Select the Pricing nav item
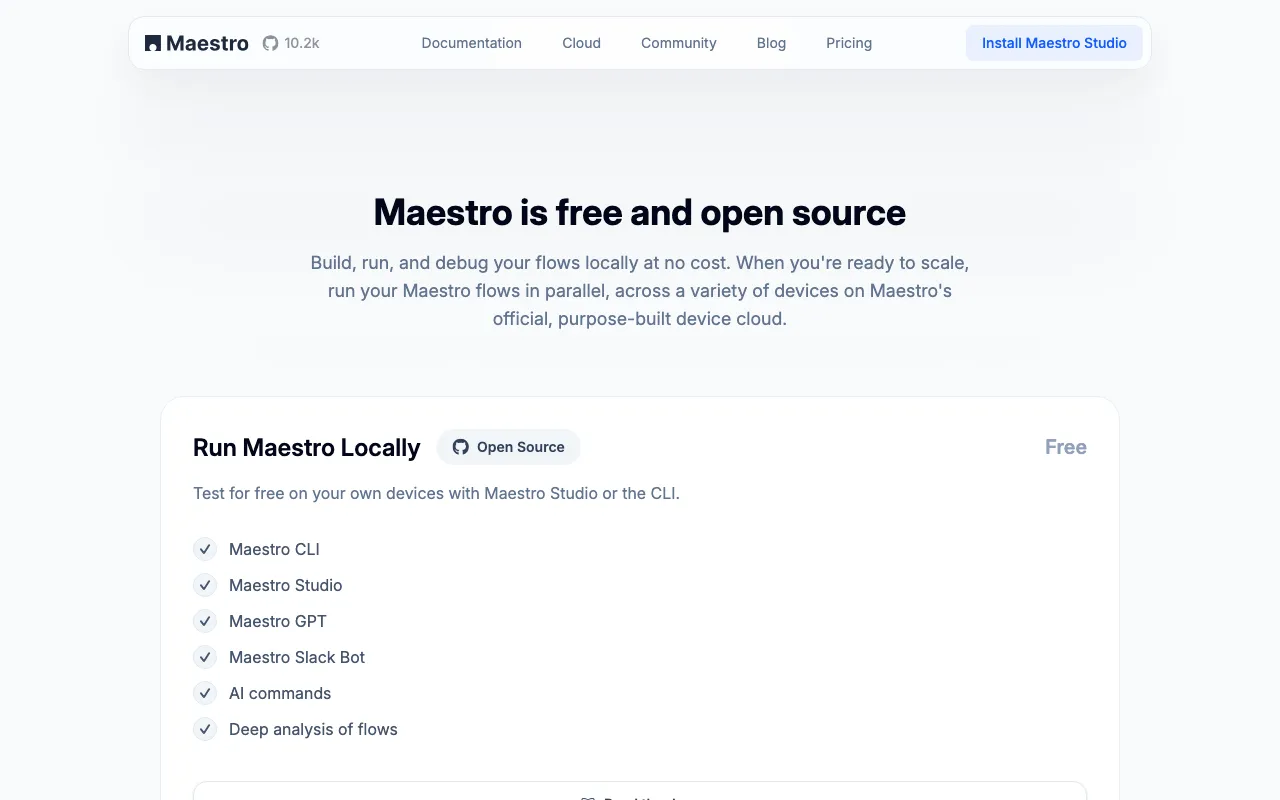Image resolution: width=1280 pixels, height=800 pixels. tap(849, 43)
